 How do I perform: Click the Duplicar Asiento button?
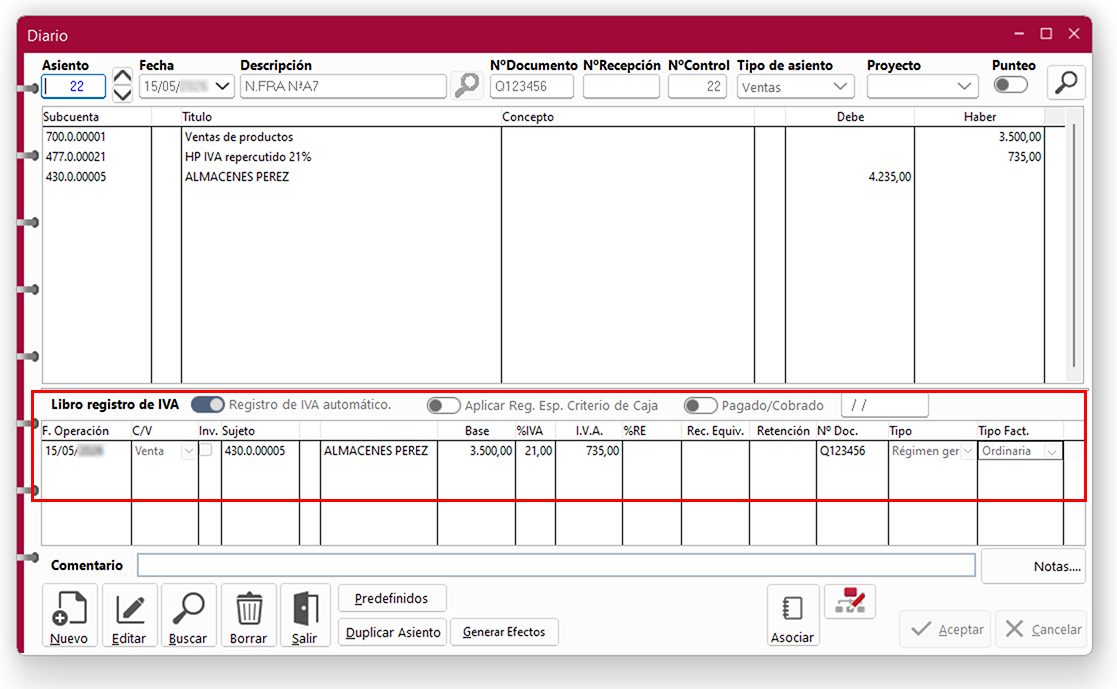point(393,632)
